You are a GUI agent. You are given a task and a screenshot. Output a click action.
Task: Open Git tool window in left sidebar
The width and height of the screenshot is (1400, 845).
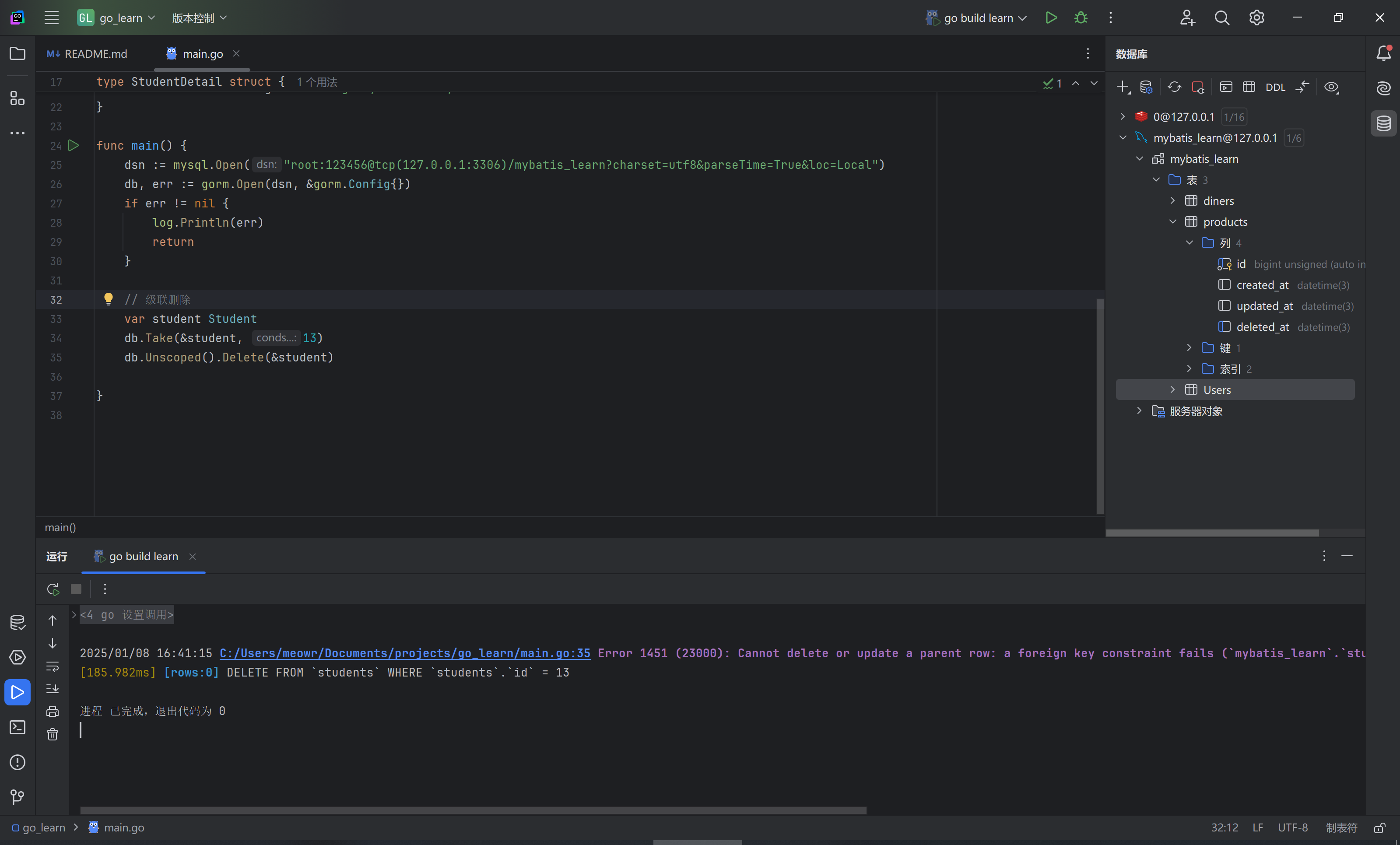tap(18, 797)
